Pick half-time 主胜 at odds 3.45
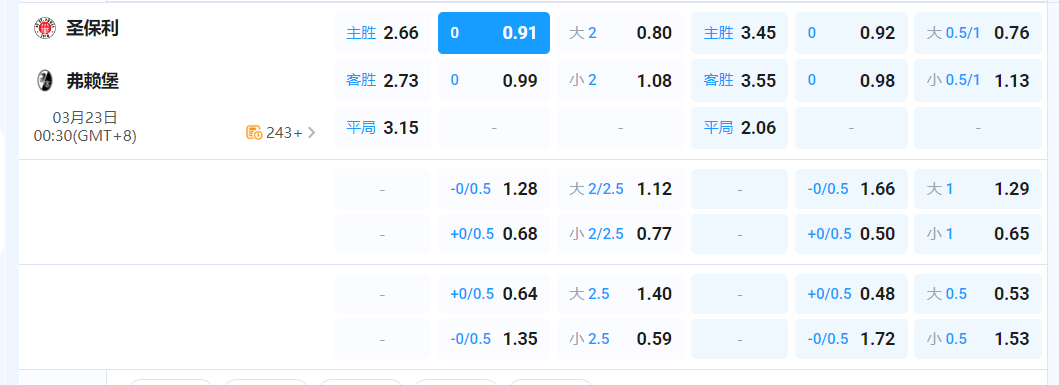1059x385 pixels. pyautogui.click(x=739, y=33)
